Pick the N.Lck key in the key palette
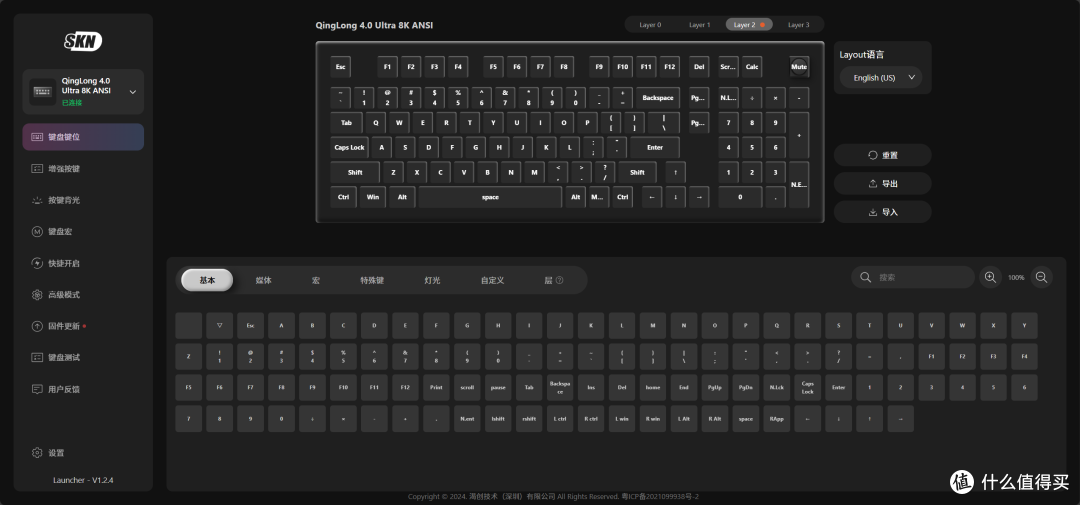The height and width of the screenshot is (505, 1080). point(776,387)
